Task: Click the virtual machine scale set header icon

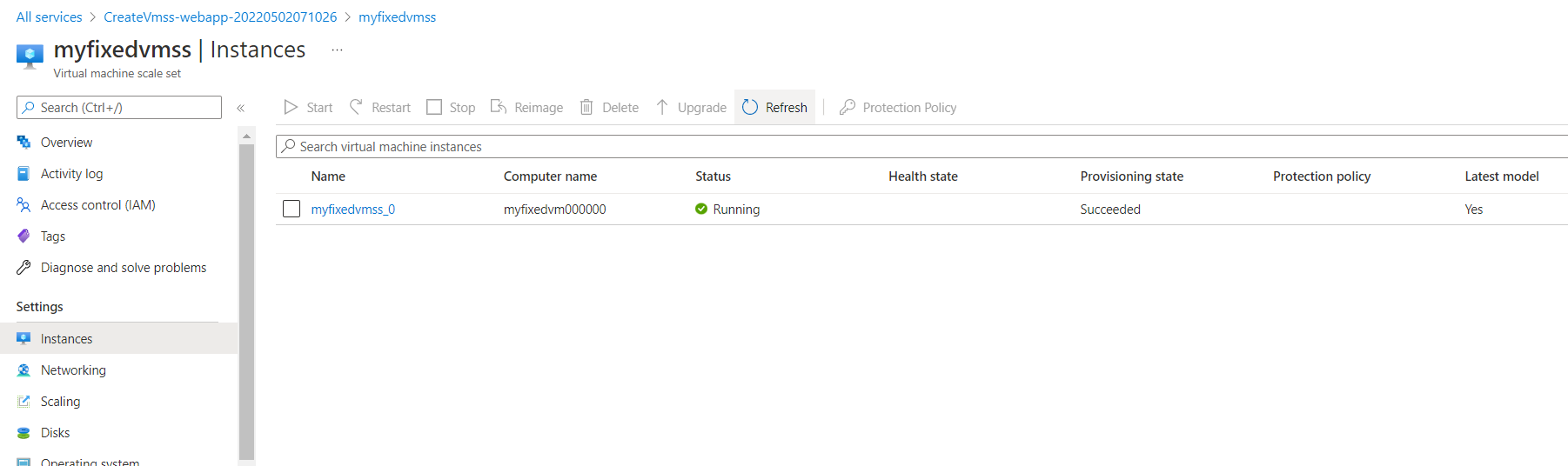Action: pos(30,57)
